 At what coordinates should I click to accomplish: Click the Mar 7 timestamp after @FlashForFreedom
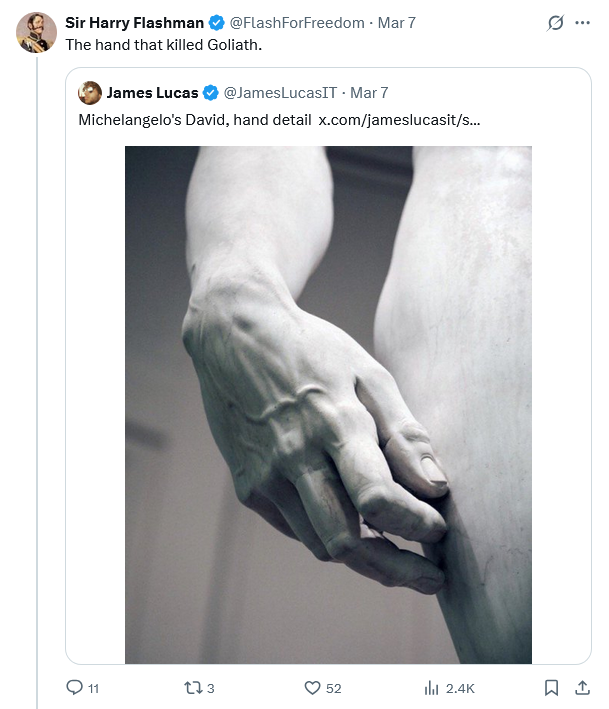coord(396,23)
